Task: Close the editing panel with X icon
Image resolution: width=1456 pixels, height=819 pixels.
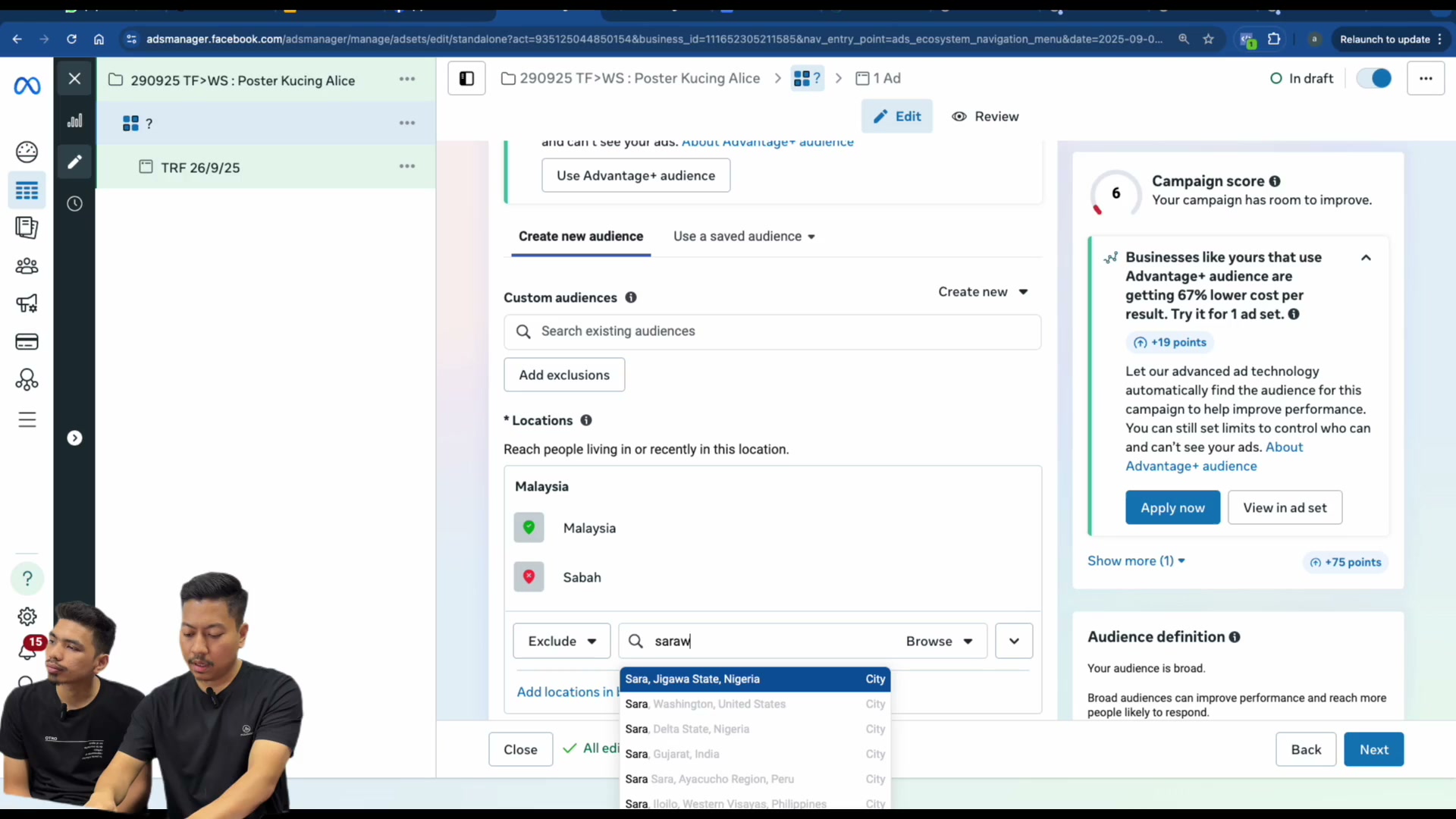Action: pos(74,78)
